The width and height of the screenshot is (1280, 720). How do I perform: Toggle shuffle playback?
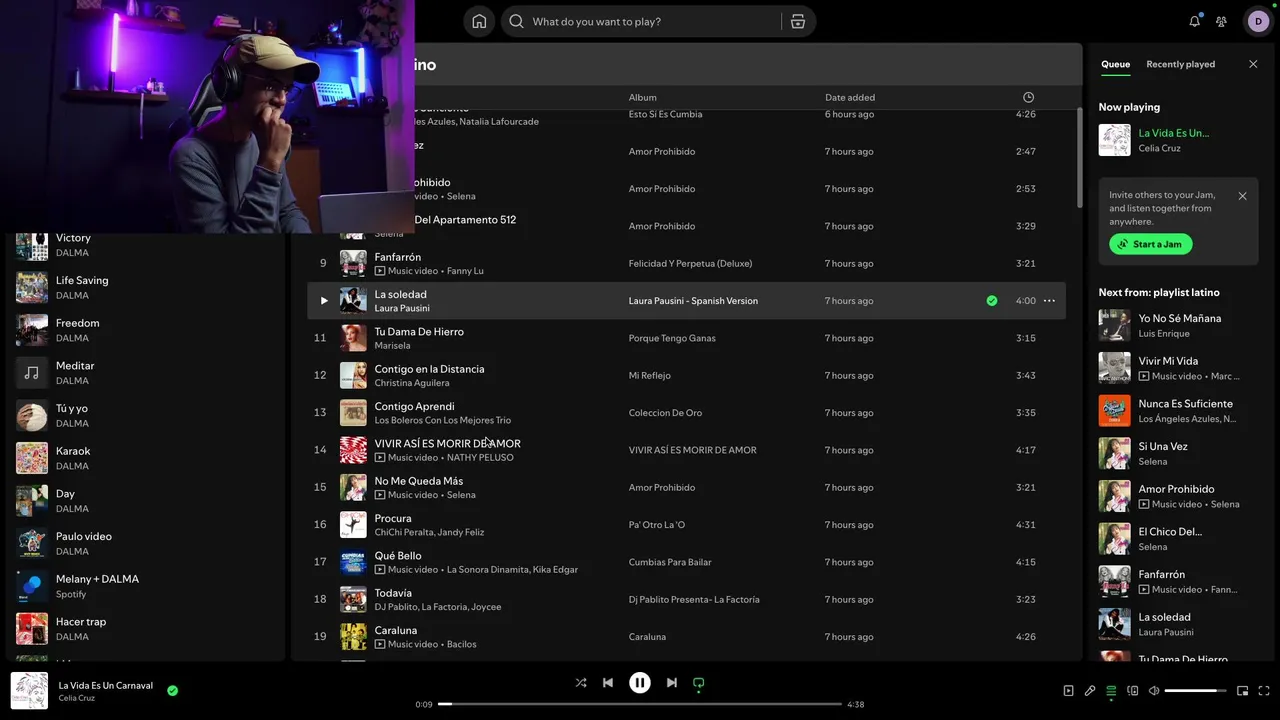point(581,683)
